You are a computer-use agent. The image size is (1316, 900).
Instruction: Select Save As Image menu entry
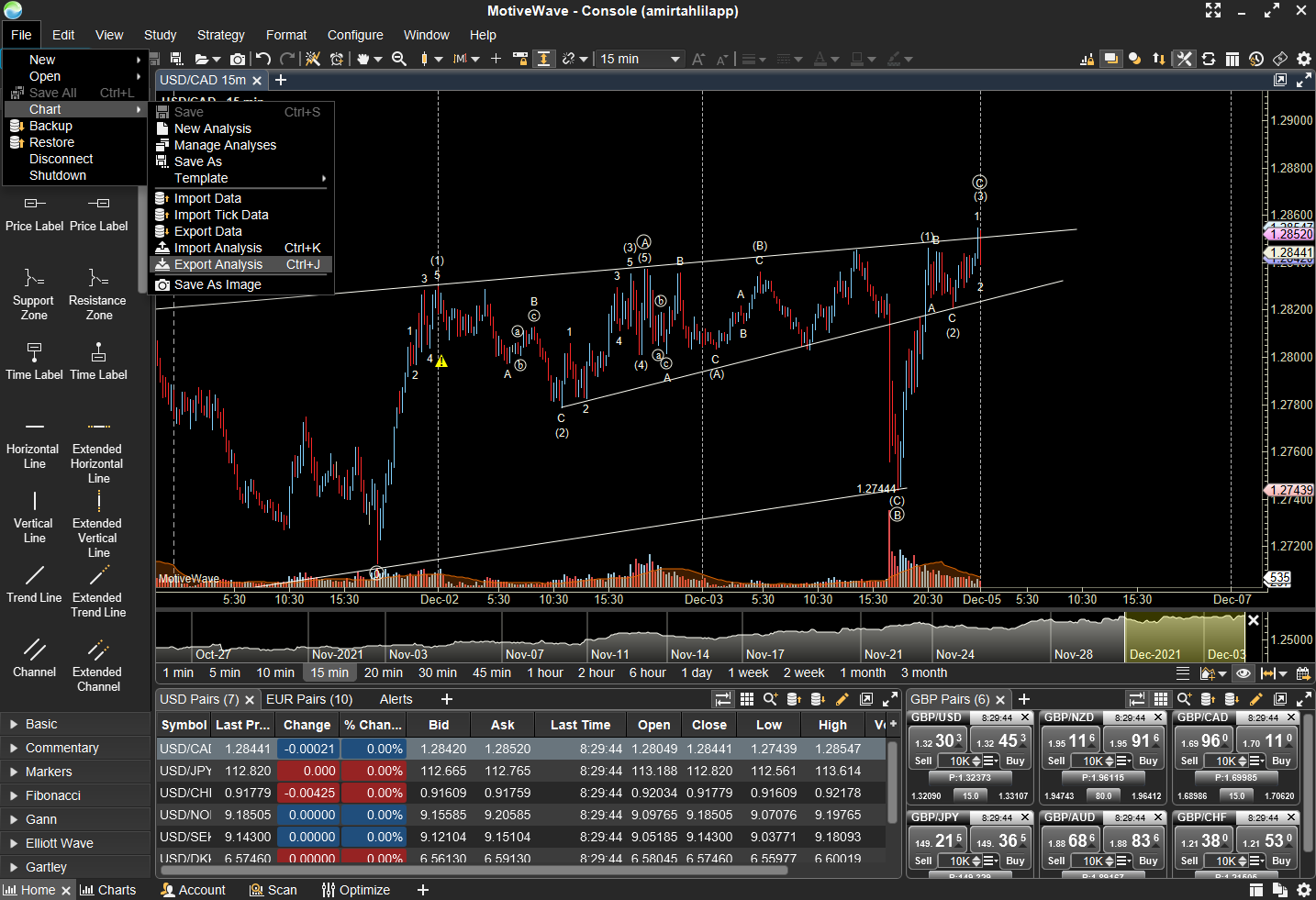241,284
